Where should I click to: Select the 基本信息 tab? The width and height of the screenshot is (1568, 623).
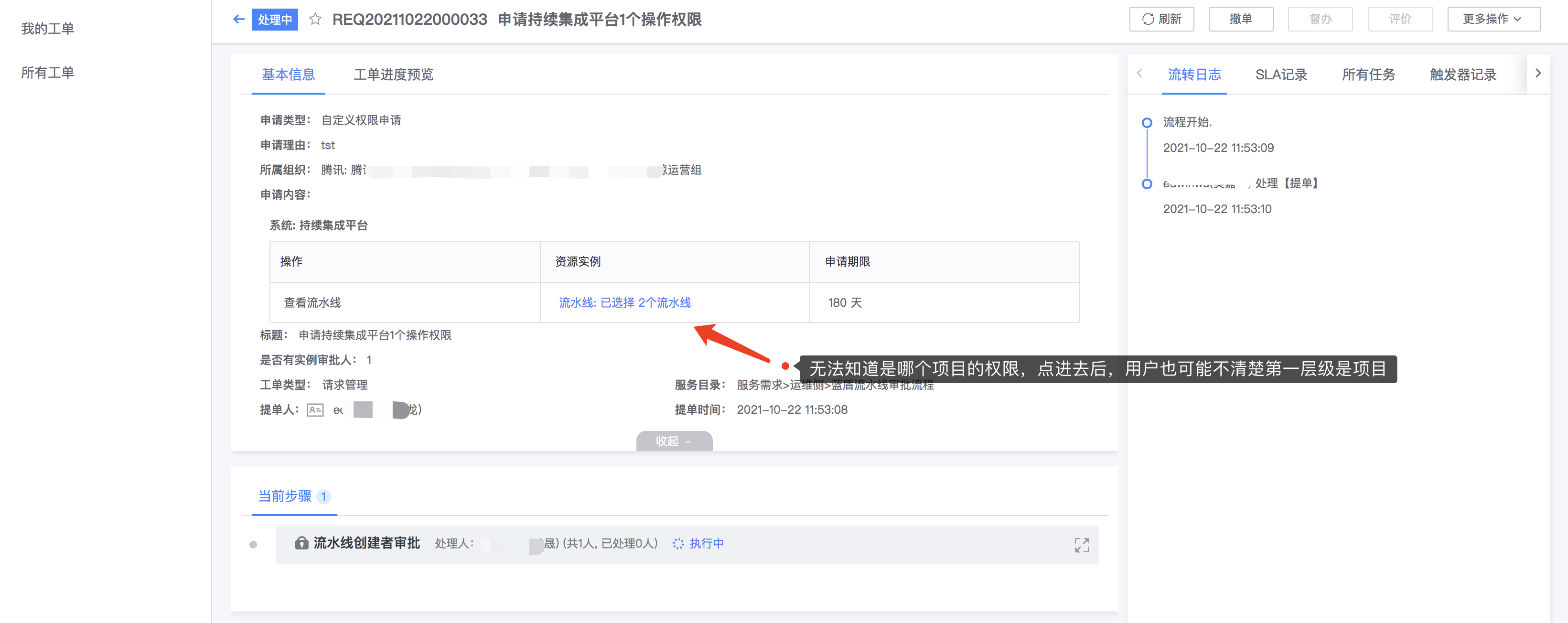pyautogui.click(x=289, y=75)
